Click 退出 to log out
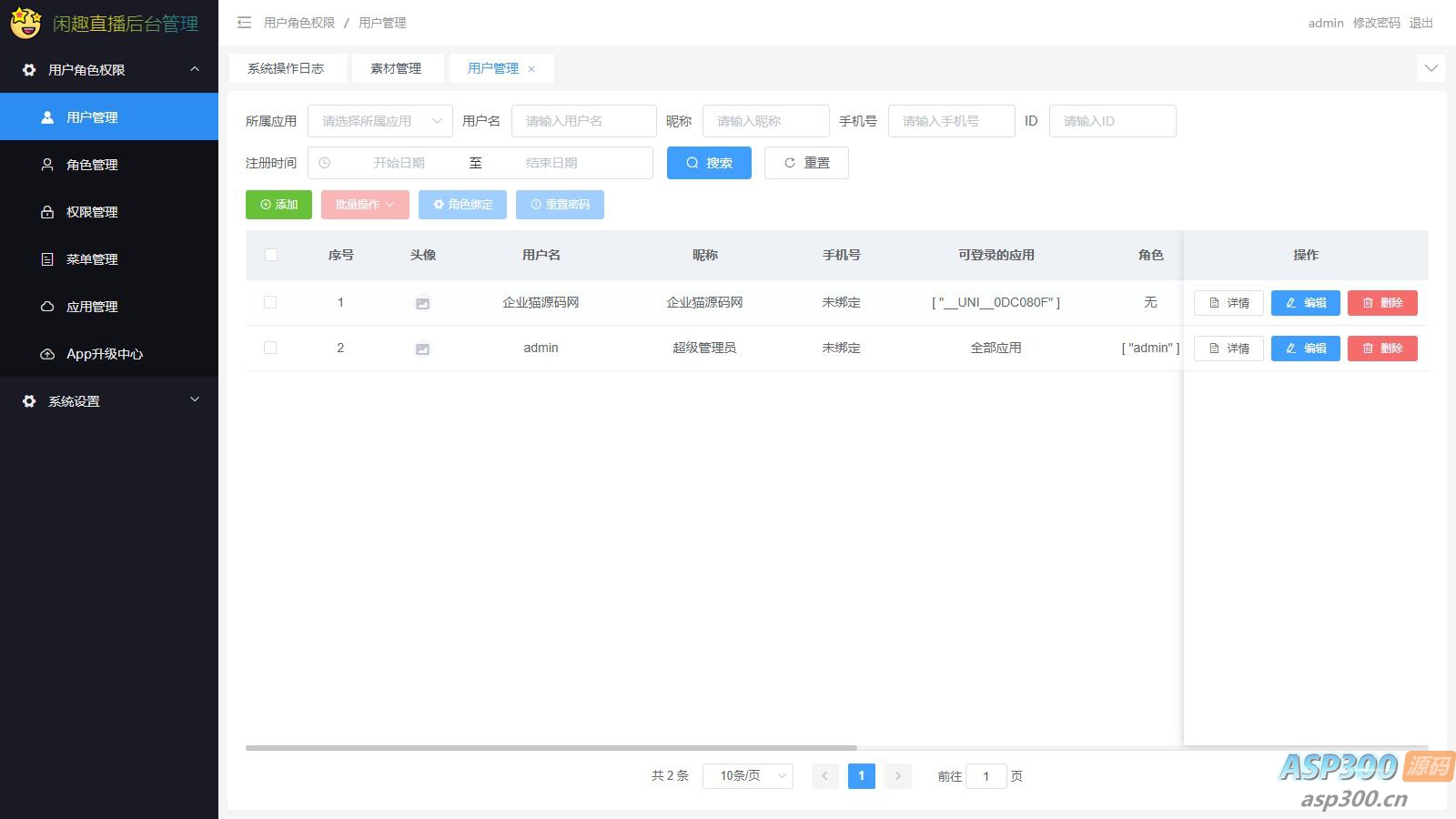Screen dimensions: 1456x819 click(1421, 23)
